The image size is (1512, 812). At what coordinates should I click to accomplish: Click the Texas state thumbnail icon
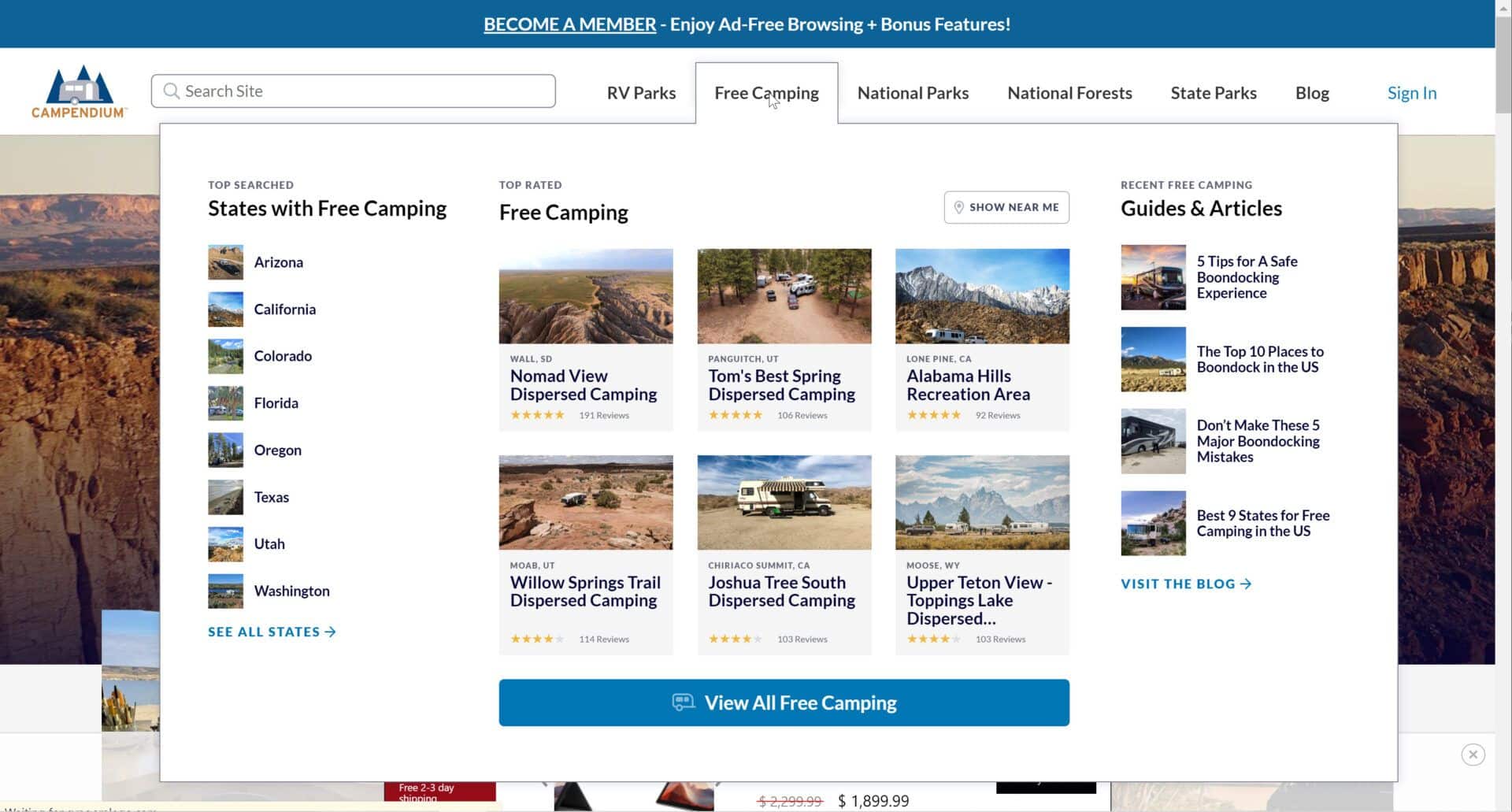tap(225, 497)
